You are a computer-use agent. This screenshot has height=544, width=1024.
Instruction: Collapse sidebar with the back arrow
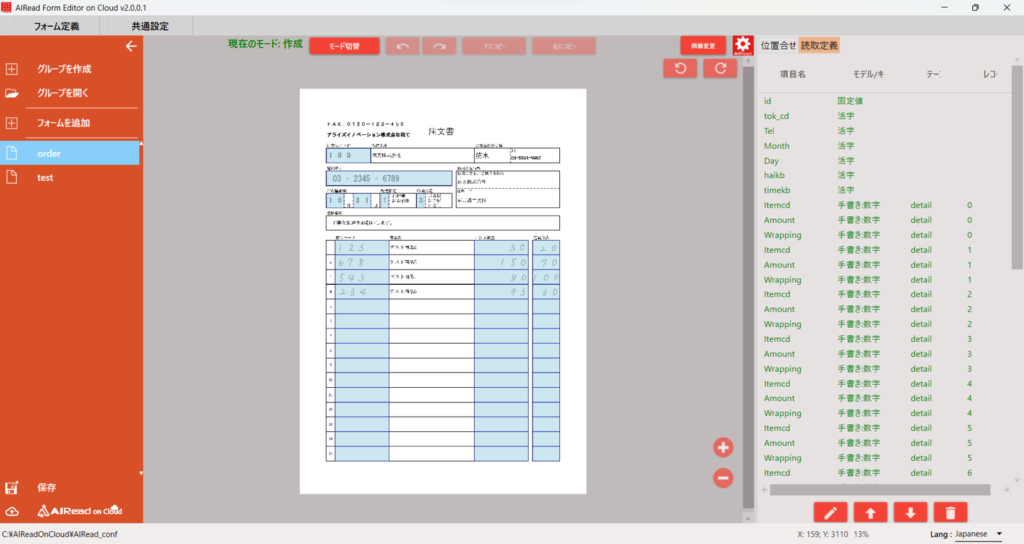(x=130, y=46)
